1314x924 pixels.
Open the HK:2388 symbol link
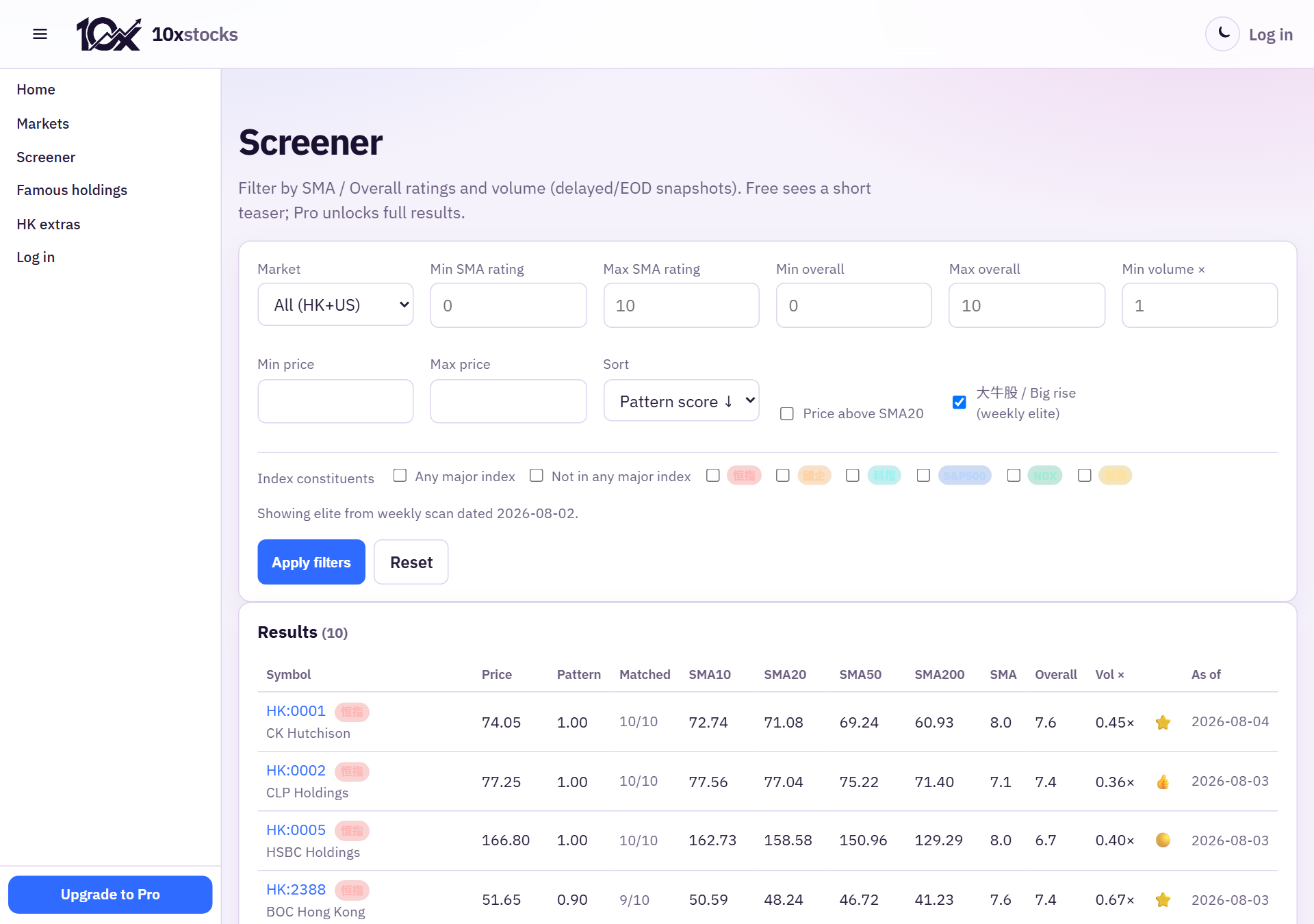(x=296, y=890)
